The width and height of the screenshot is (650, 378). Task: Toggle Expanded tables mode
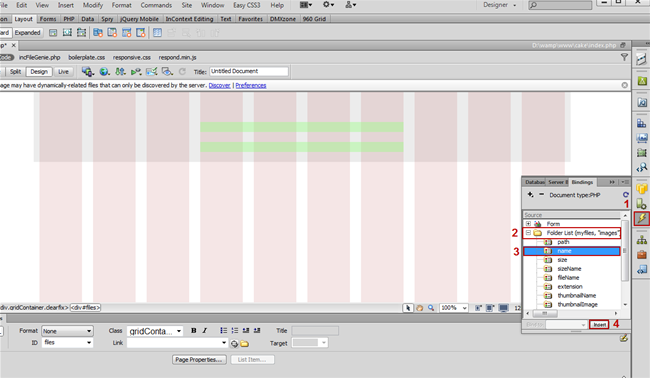(x=27, y=33)
